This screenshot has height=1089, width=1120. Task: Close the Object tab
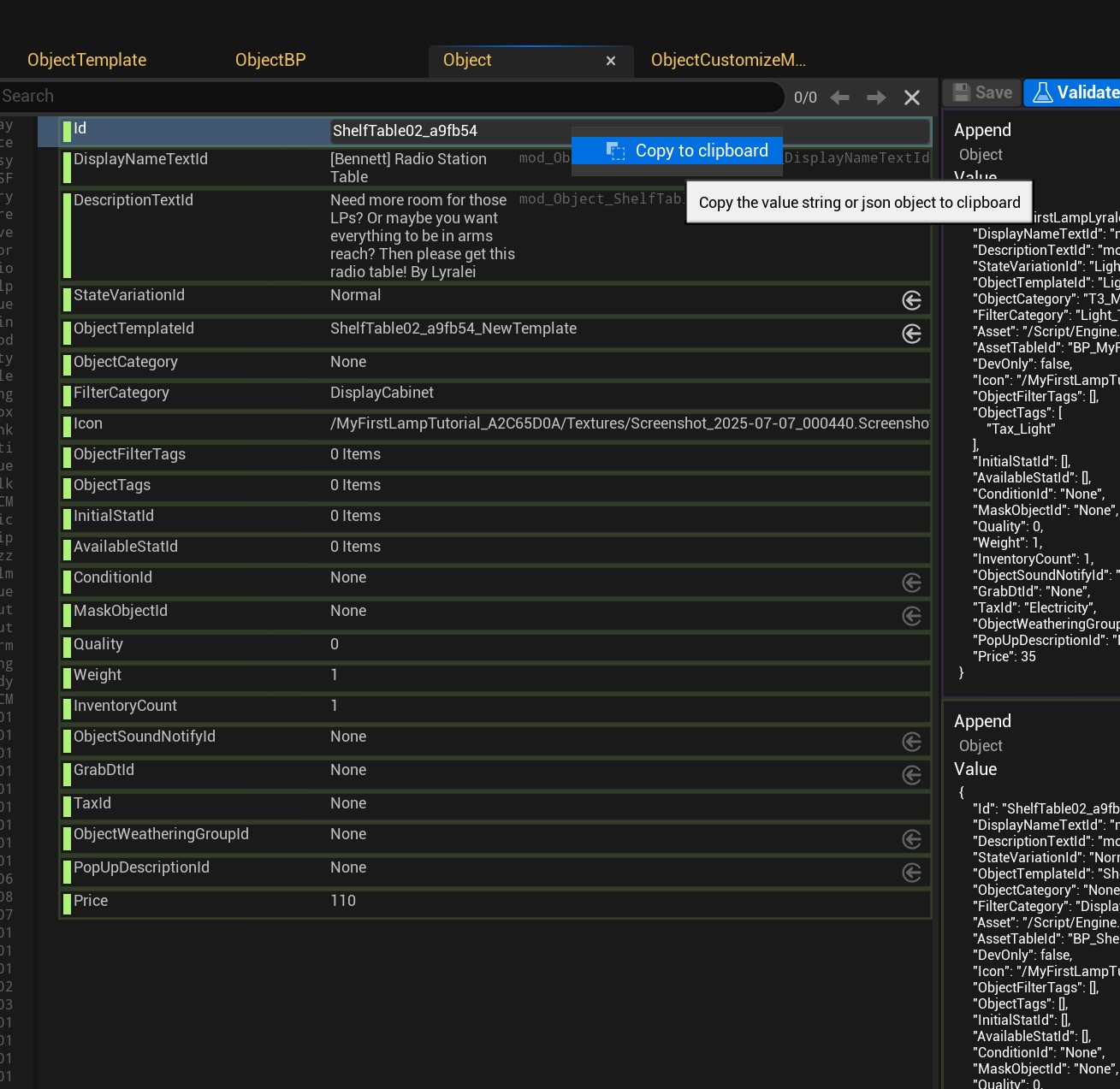611,61
